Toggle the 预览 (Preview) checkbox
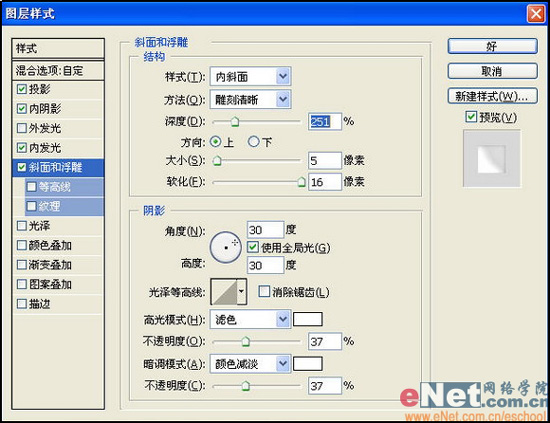Viewport: 550px width, 423px height. coord(471,117)
